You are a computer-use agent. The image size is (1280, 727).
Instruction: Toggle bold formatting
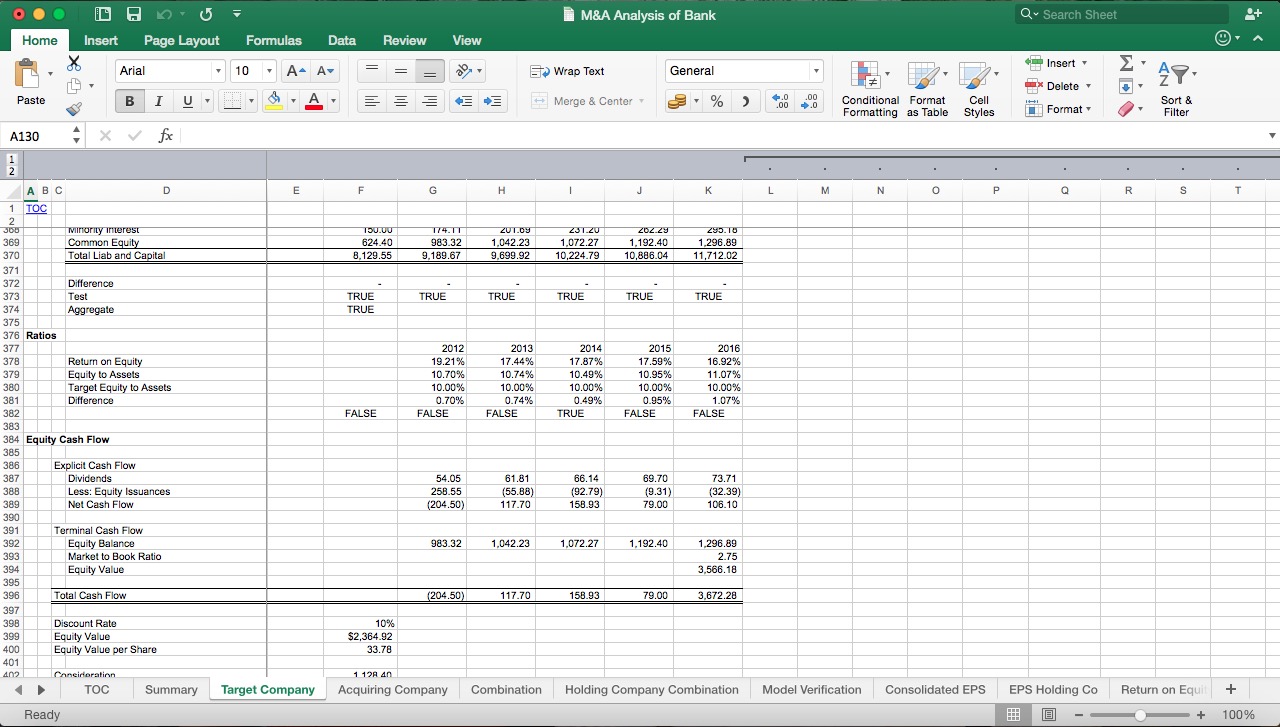click(x=128, y=101)
